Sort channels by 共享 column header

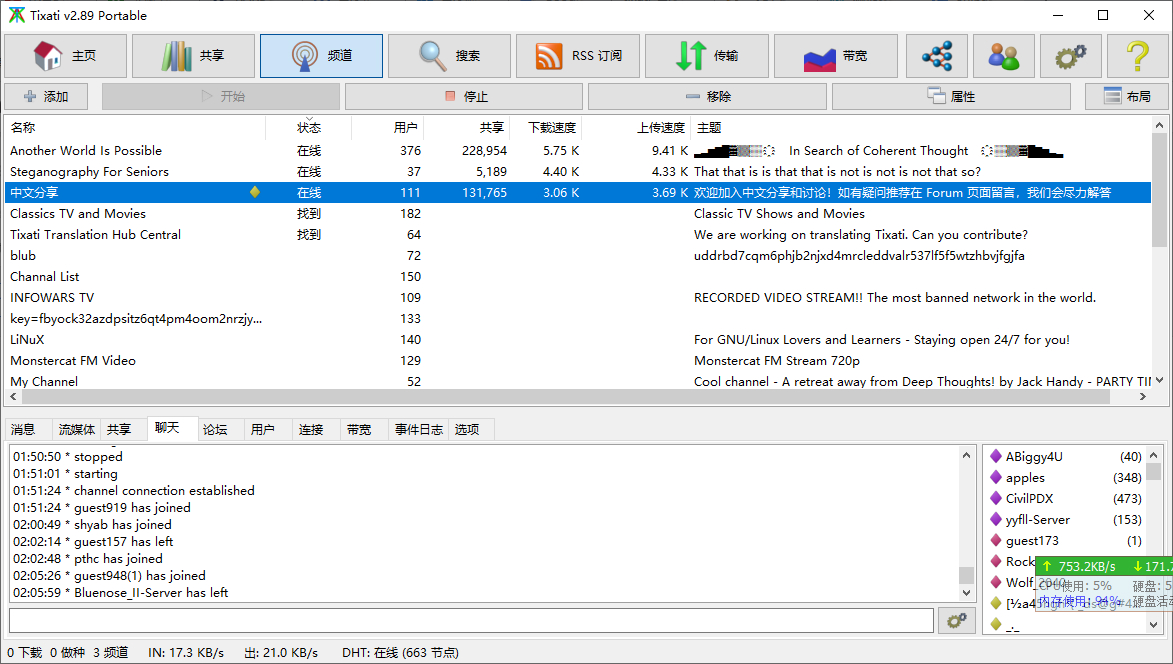(x=467, y=128)
